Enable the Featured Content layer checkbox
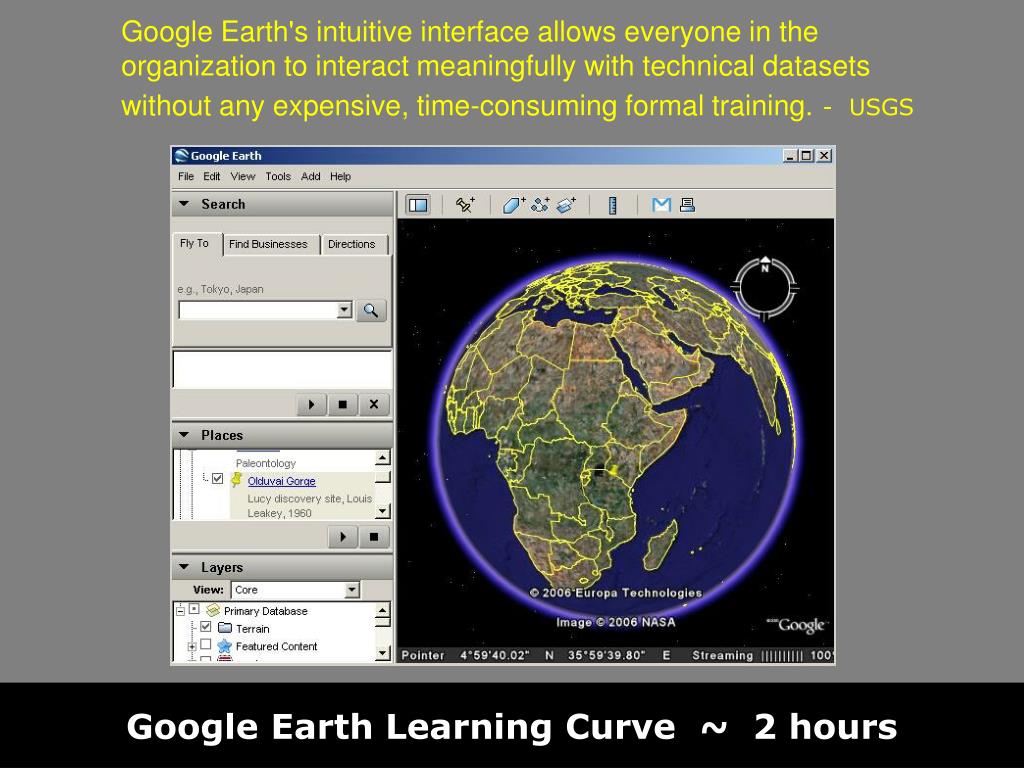 coord(206,645)
